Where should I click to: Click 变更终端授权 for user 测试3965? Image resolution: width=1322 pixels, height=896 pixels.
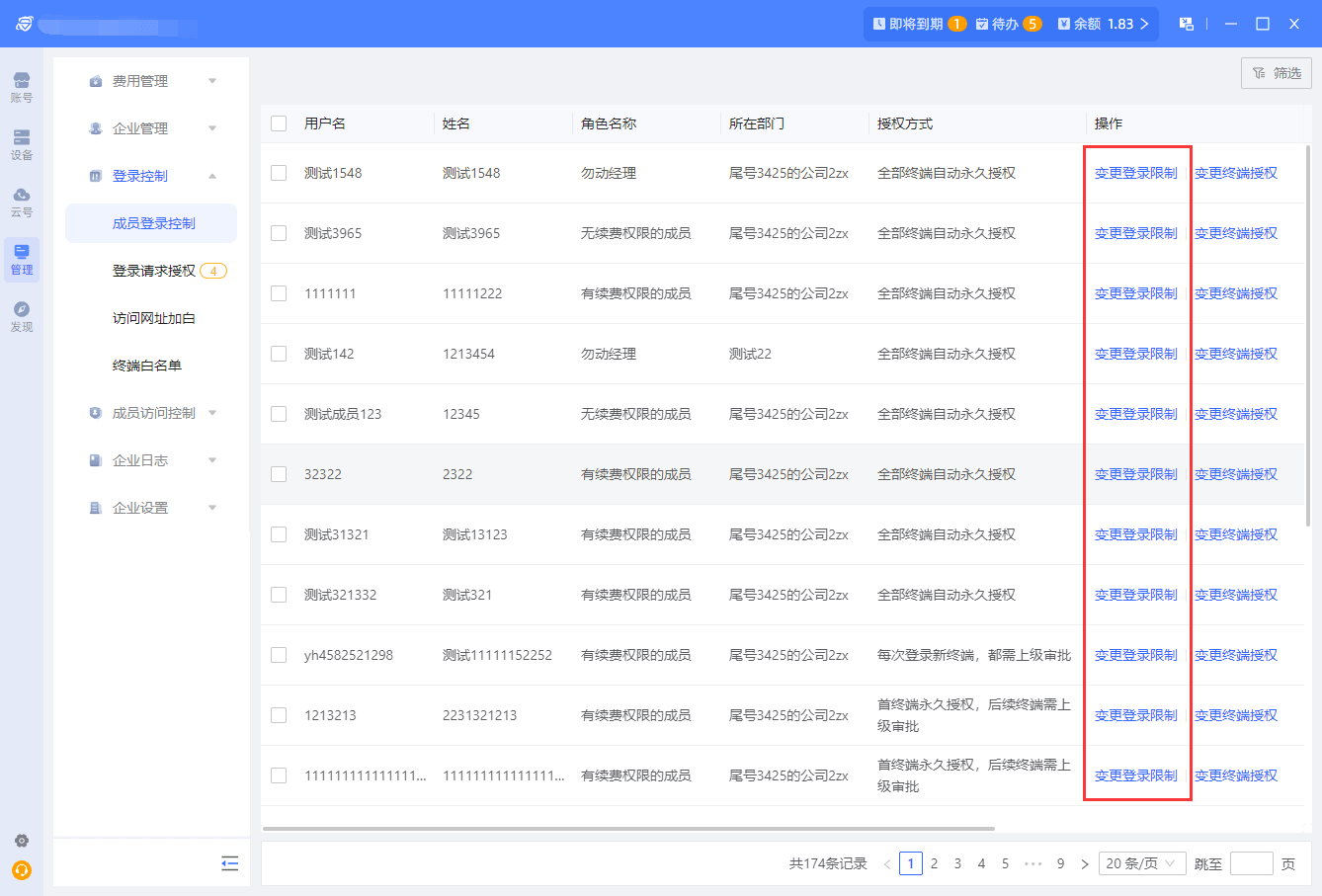(1236, 233)
